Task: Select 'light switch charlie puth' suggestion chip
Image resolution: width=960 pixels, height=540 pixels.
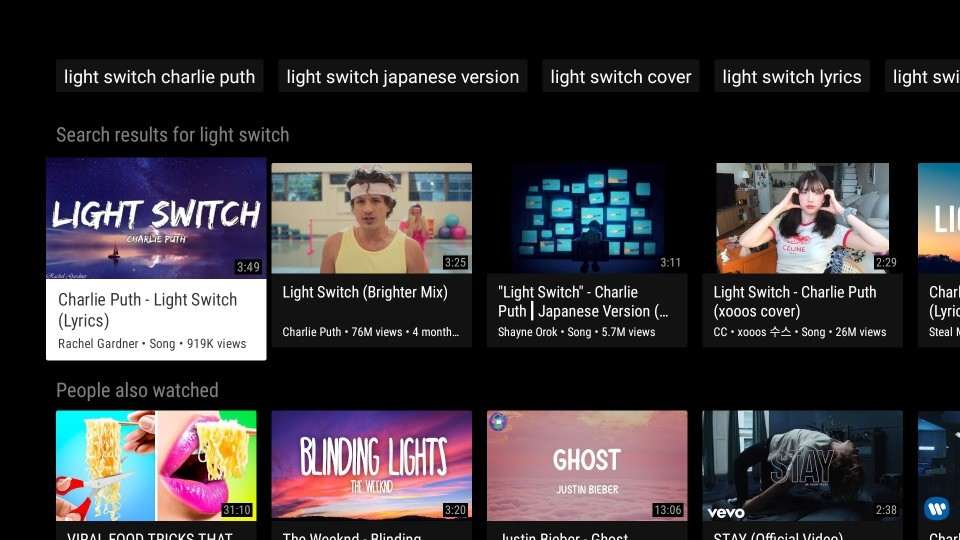Action: 159,77
